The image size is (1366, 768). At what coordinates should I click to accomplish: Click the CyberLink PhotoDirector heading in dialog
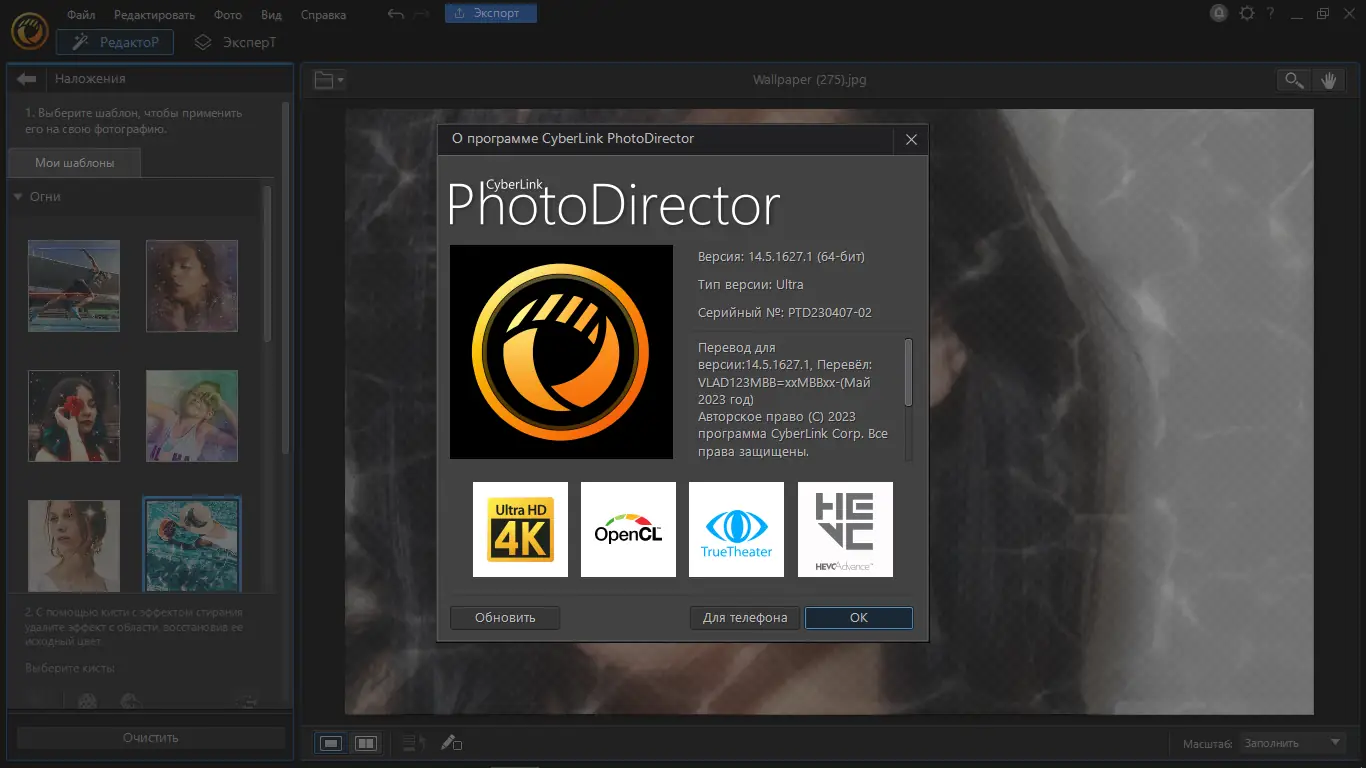pos(613,204)
